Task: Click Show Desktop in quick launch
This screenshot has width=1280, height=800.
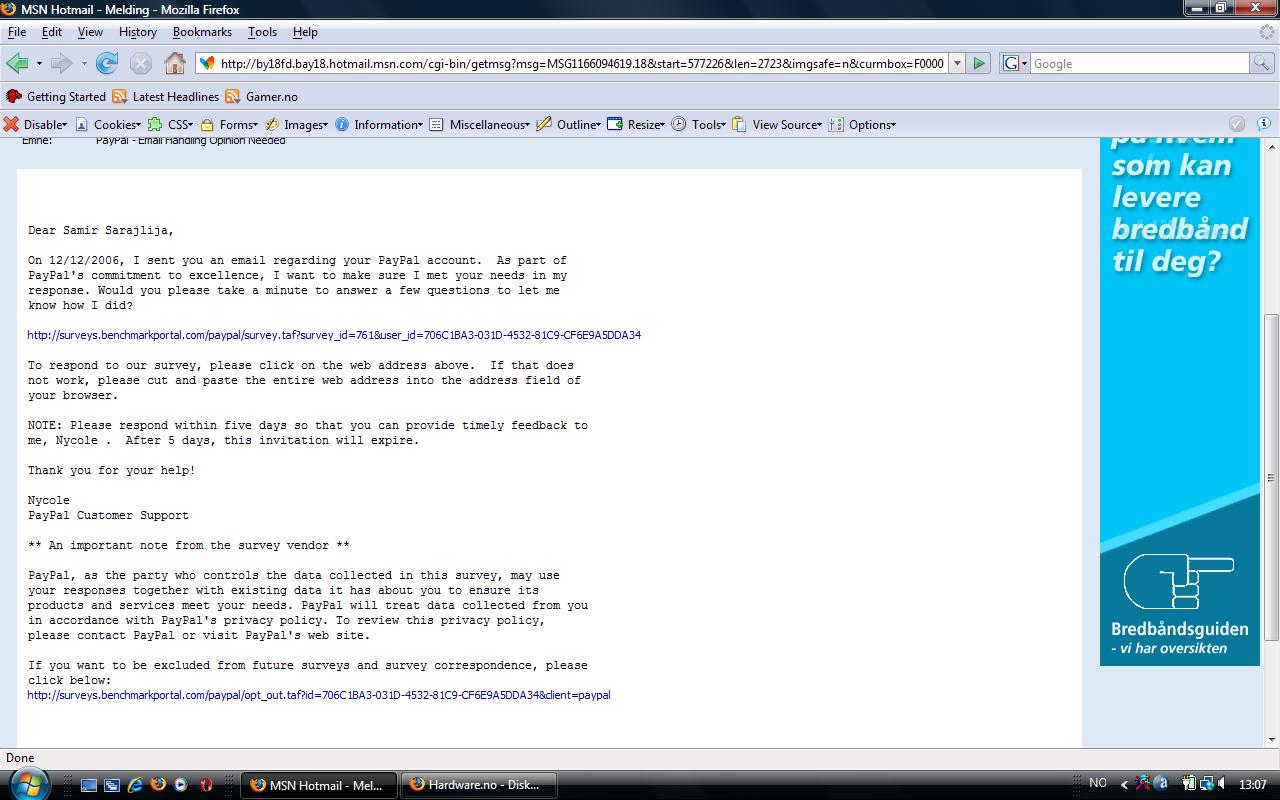Action: tap(89, 785)
